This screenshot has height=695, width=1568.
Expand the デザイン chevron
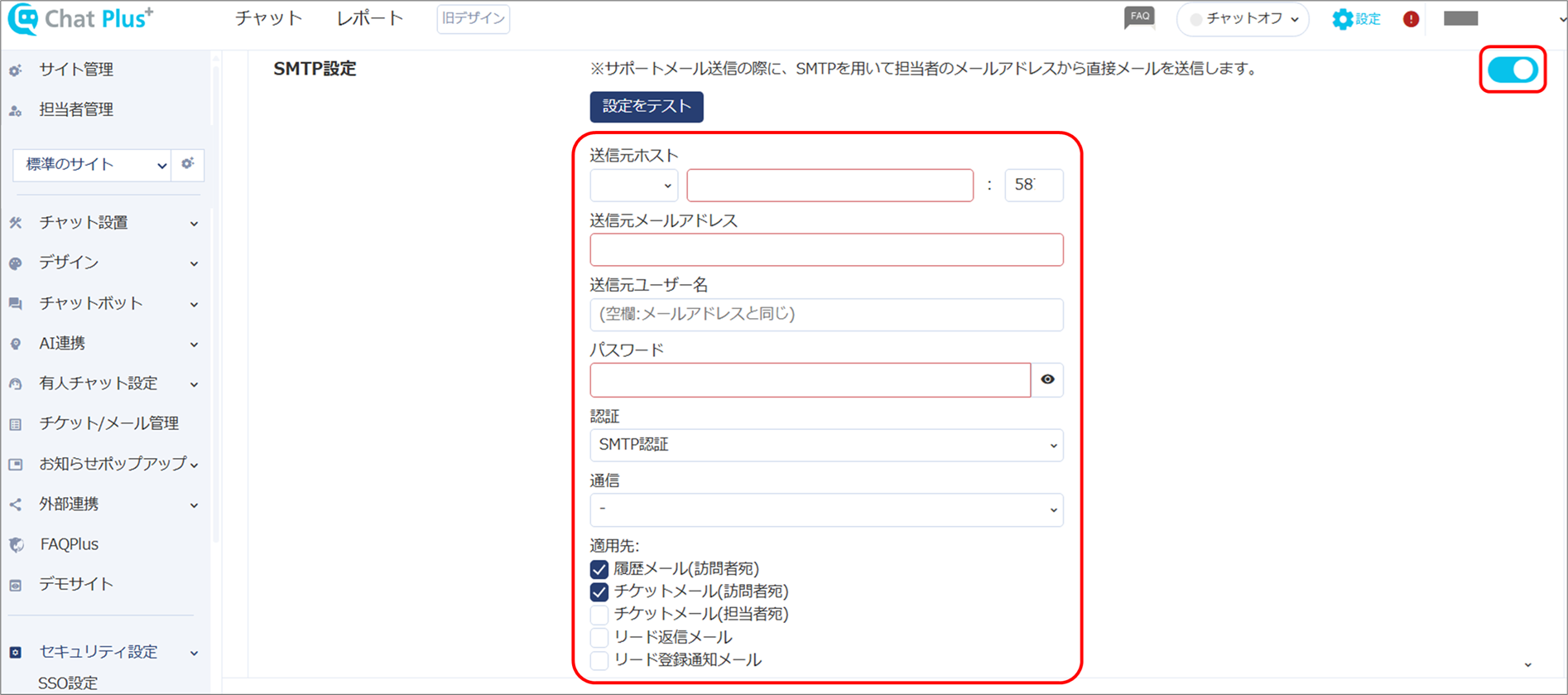point(194,264)
